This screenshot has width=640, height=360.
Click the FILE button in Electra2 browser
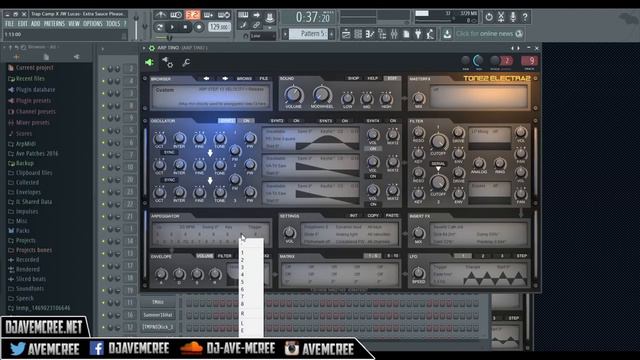264,78
